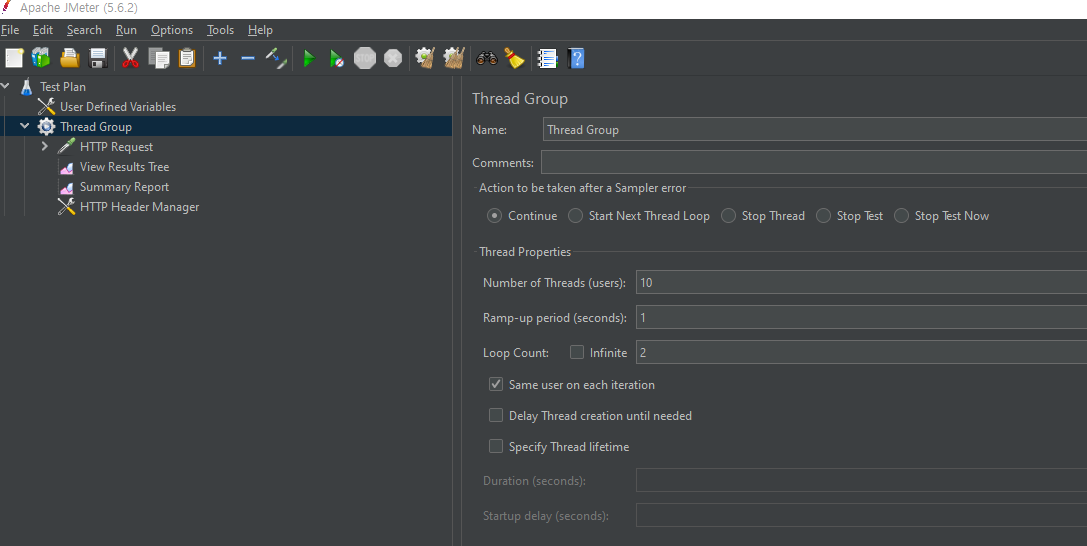Save the test plan with the floppy icon

pyautogui.click(x=98, y=58)
